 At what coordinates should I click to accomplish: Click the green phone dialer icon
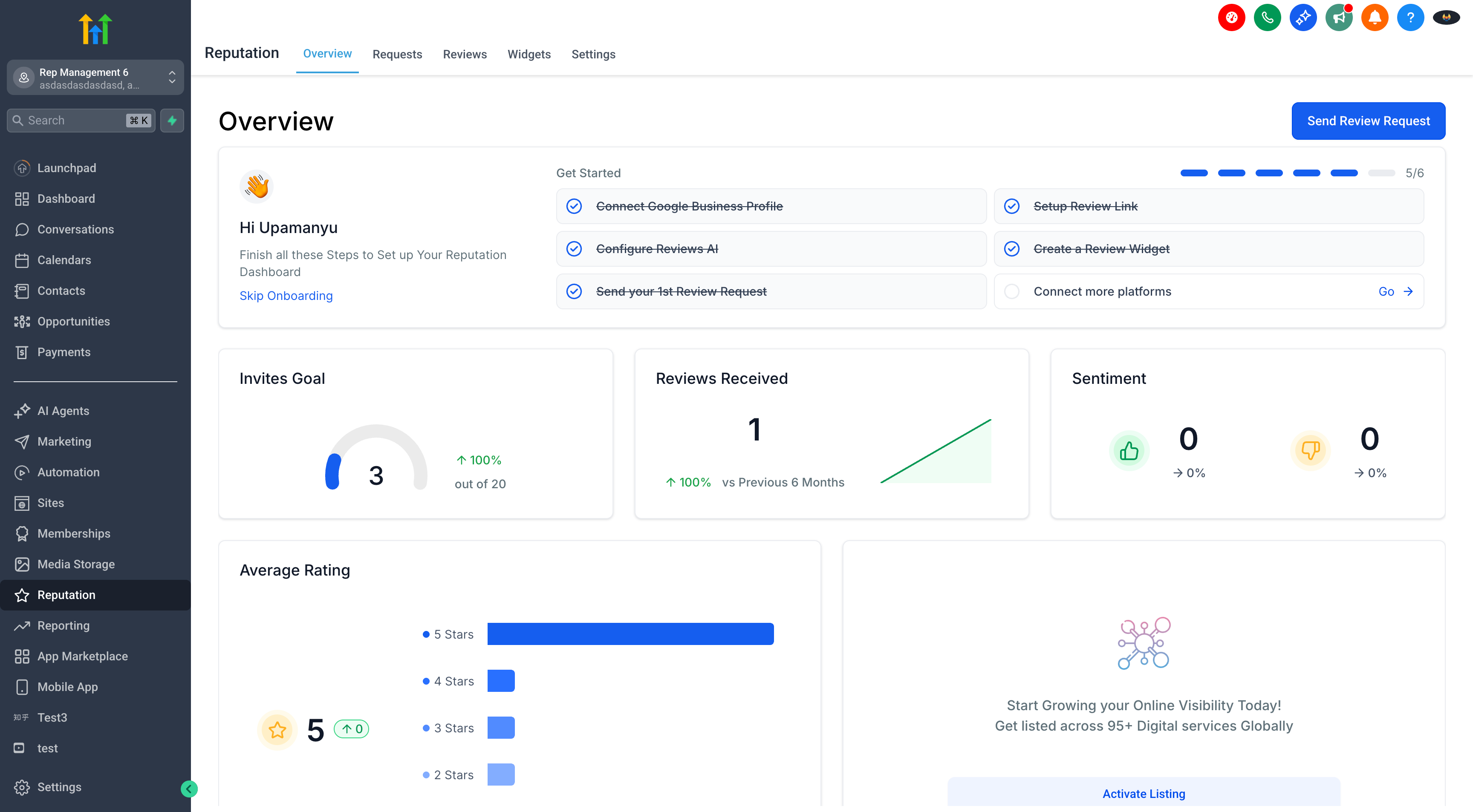tap(1267, 18)
